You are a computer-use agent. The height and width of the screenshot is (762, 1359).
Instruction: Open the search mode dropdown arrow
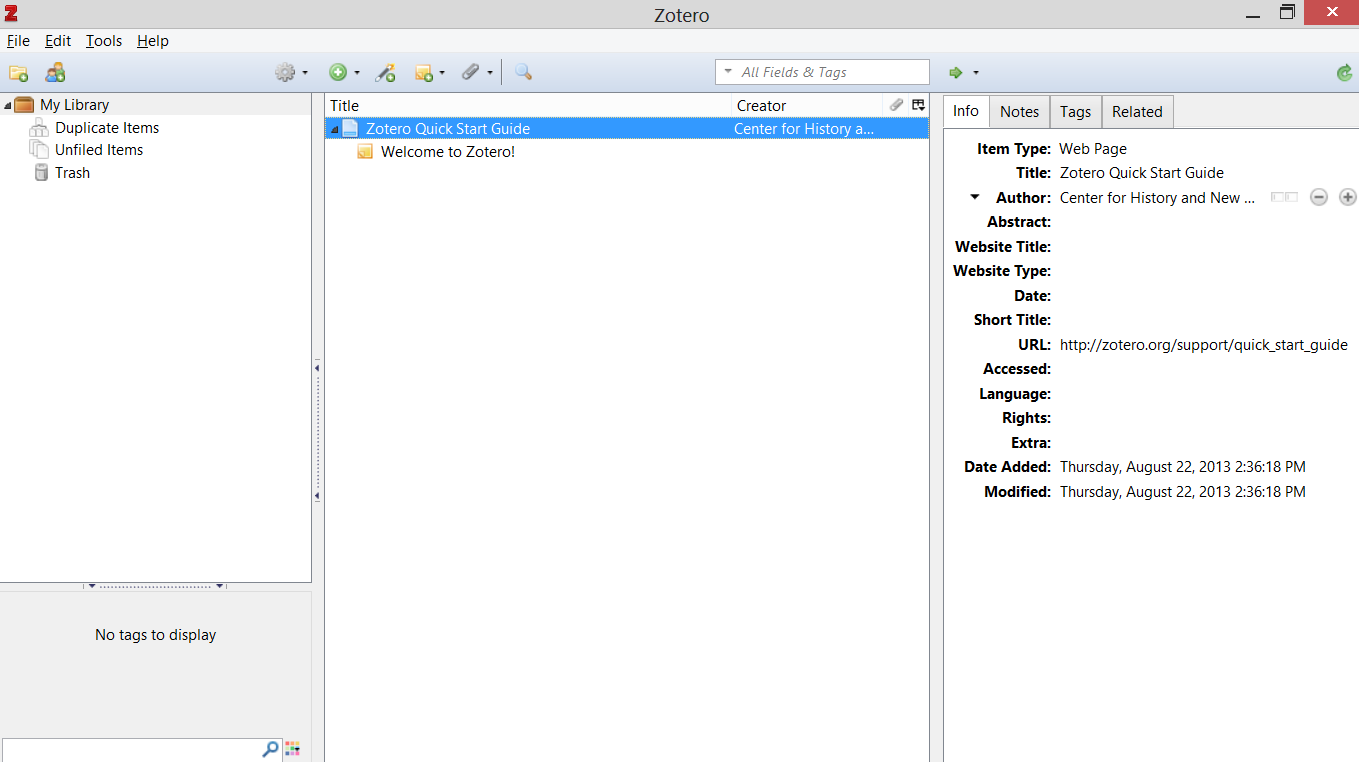click(x=728, y=72)
